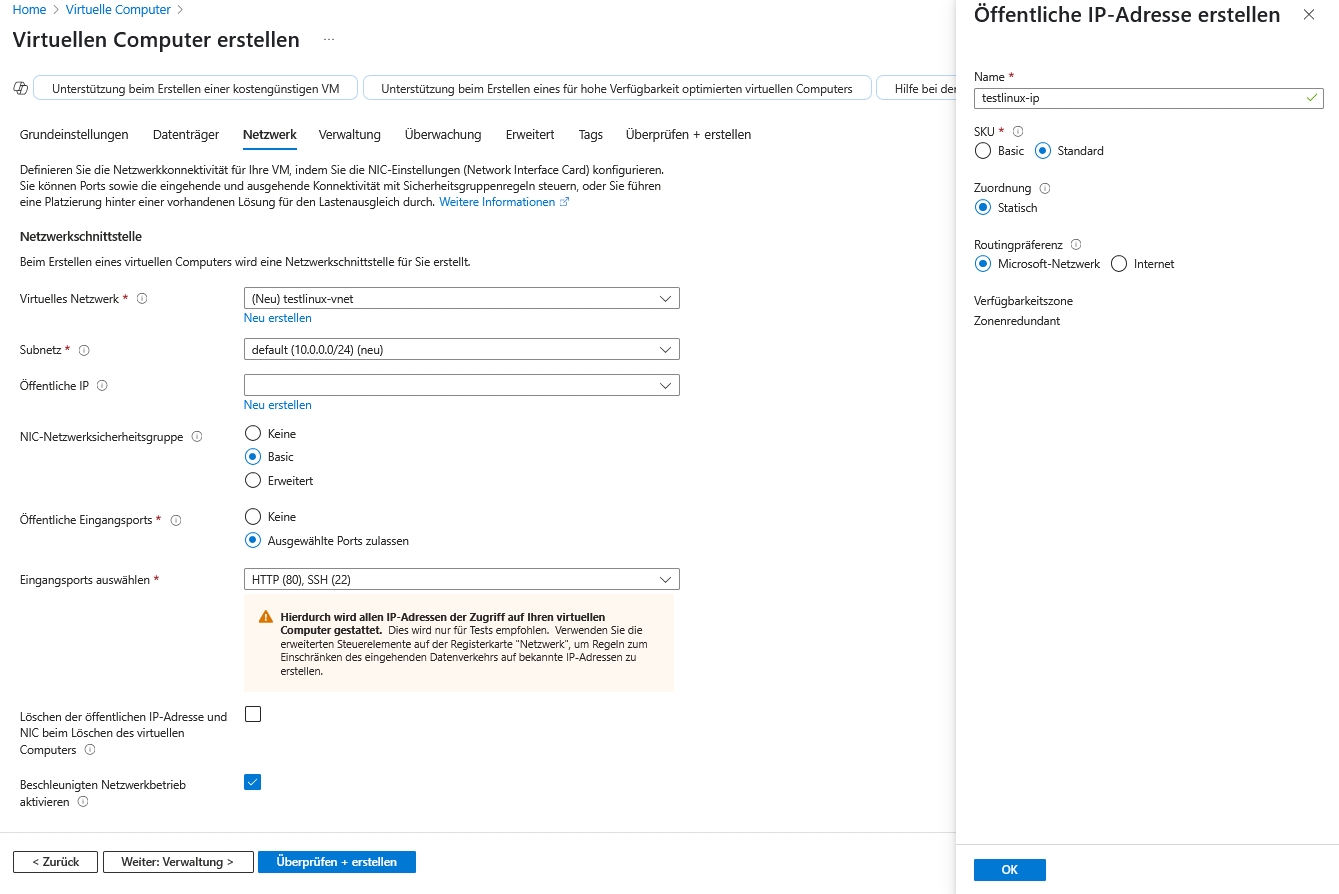Viewport: 1339px width, 894px height.
Task: Uncheck Beschleunigten Netzwerkbetrieb checkbox
Action: [253, 782]
